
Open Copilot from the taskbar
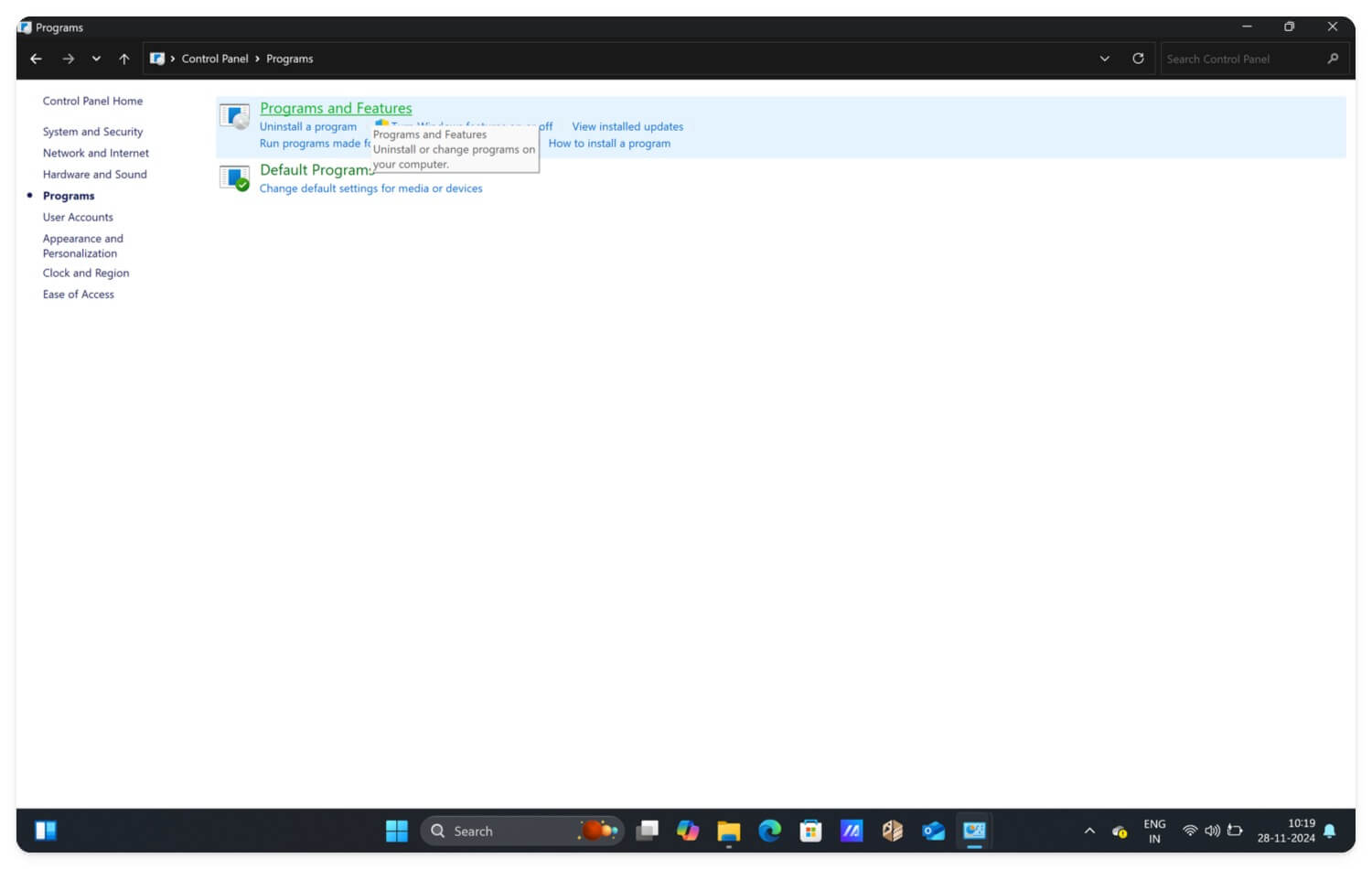[687, 831]
